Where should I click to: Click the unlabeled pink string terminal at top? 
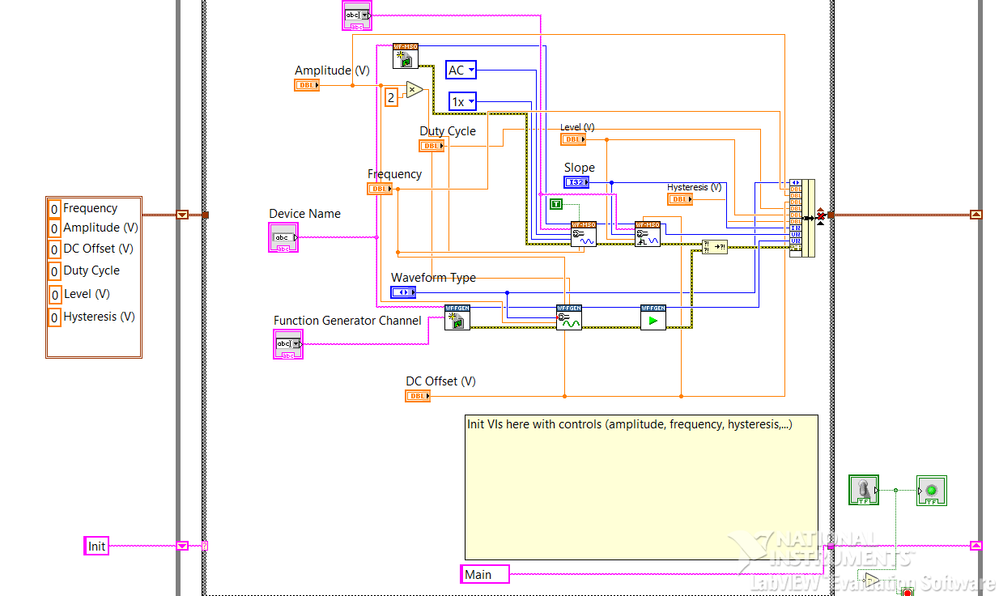(357, 15)
